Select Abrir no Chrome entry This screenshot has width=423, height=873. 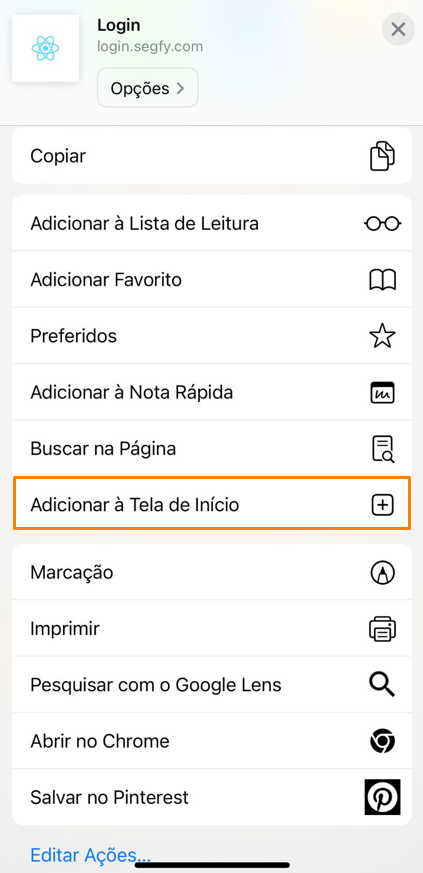[212, 741]
